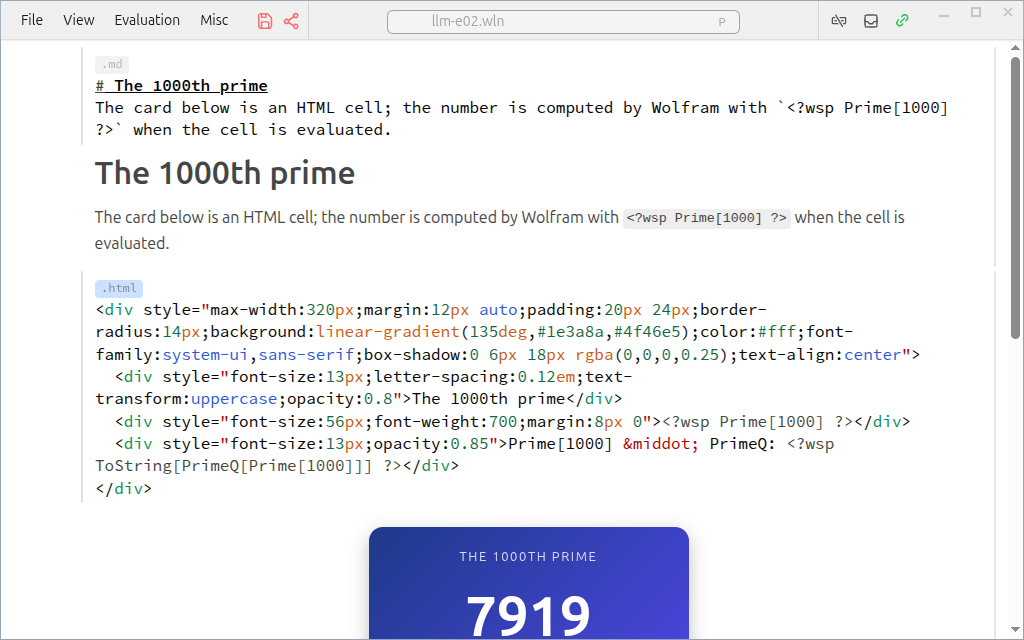Viewport: 1024px width, 640px height.
Task: Close the notebook window
Action: click(1008, 12)
